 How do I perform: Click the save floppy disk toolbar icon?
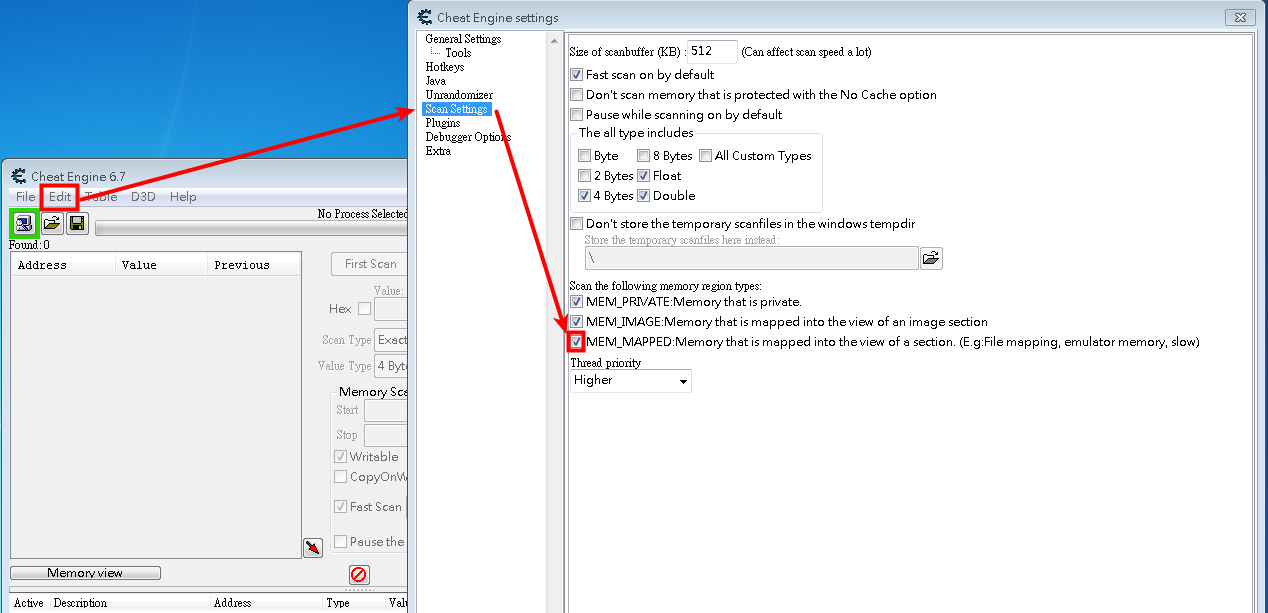[x=77, y=223]
